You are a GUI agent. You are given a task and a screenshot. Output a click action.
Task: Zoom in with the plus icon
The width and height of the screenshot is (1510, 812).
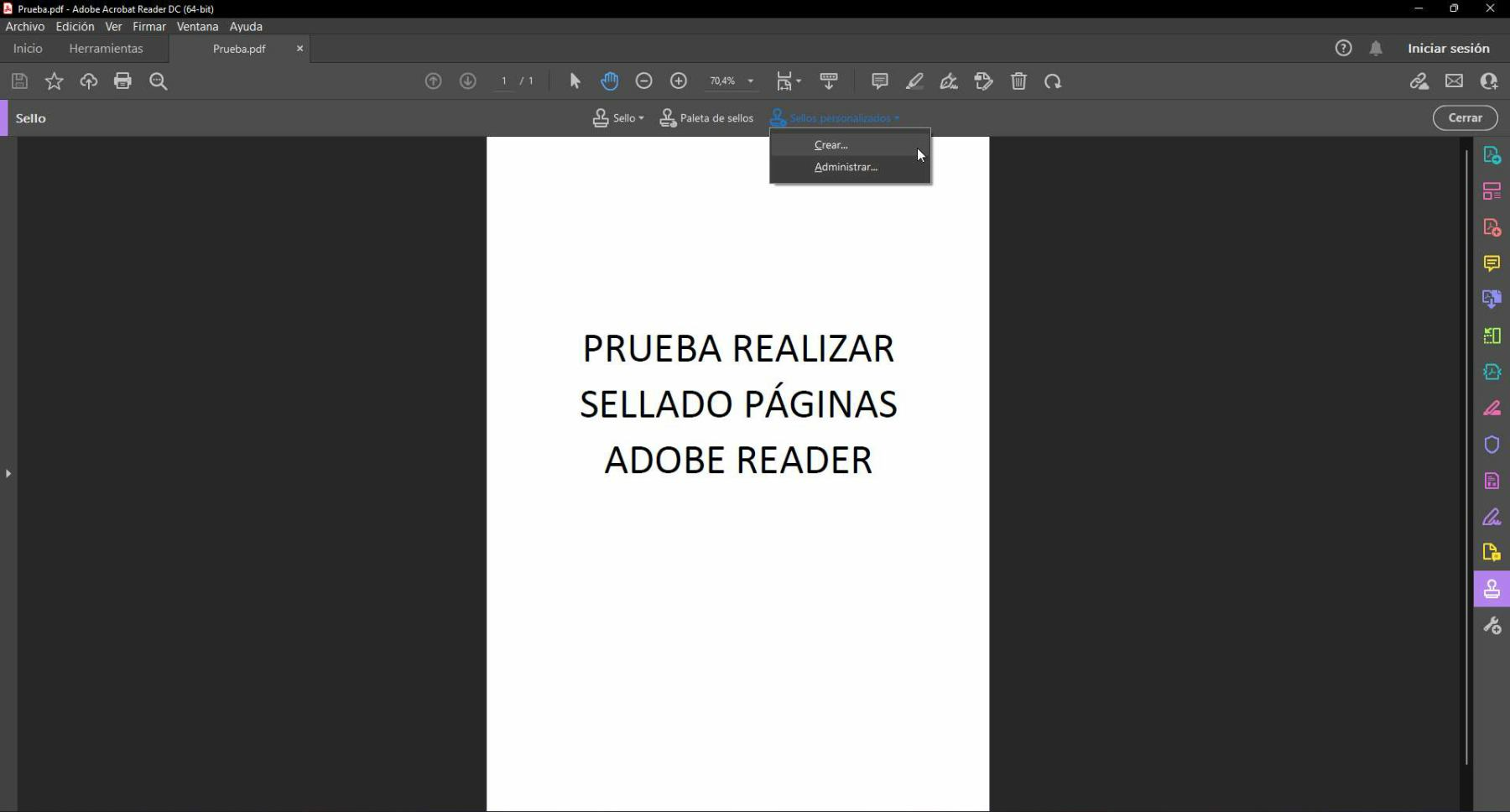(679, 81)
